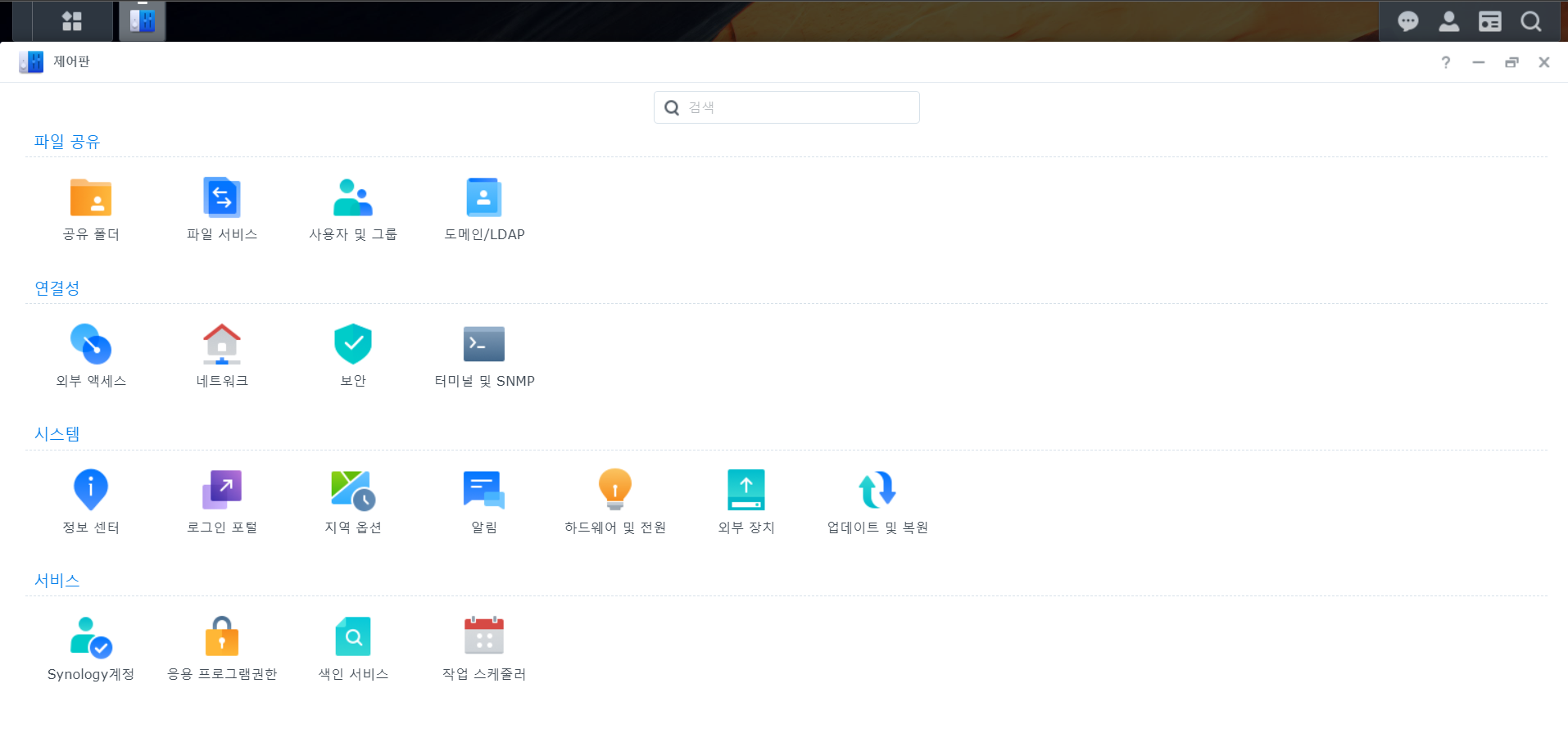Open widgets panel icon in taskbar
Screen dimensions: 1568x738
pyautogui.click(x=1490, y=21)
